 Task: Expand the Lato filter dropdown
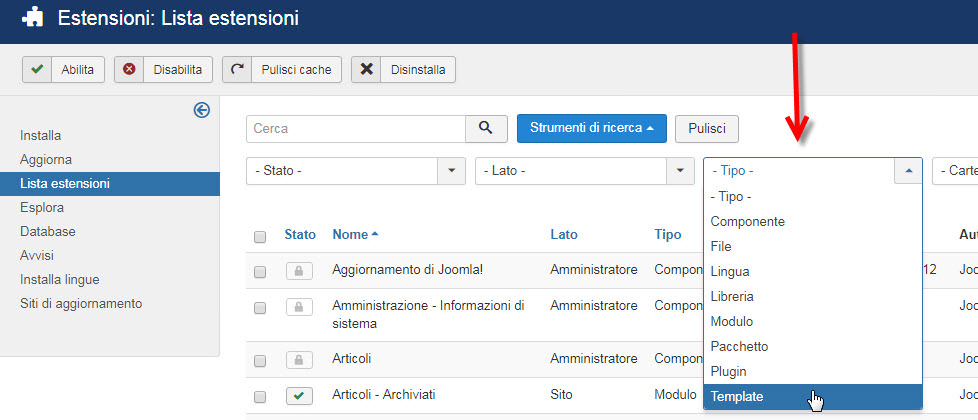coord(584,171)
